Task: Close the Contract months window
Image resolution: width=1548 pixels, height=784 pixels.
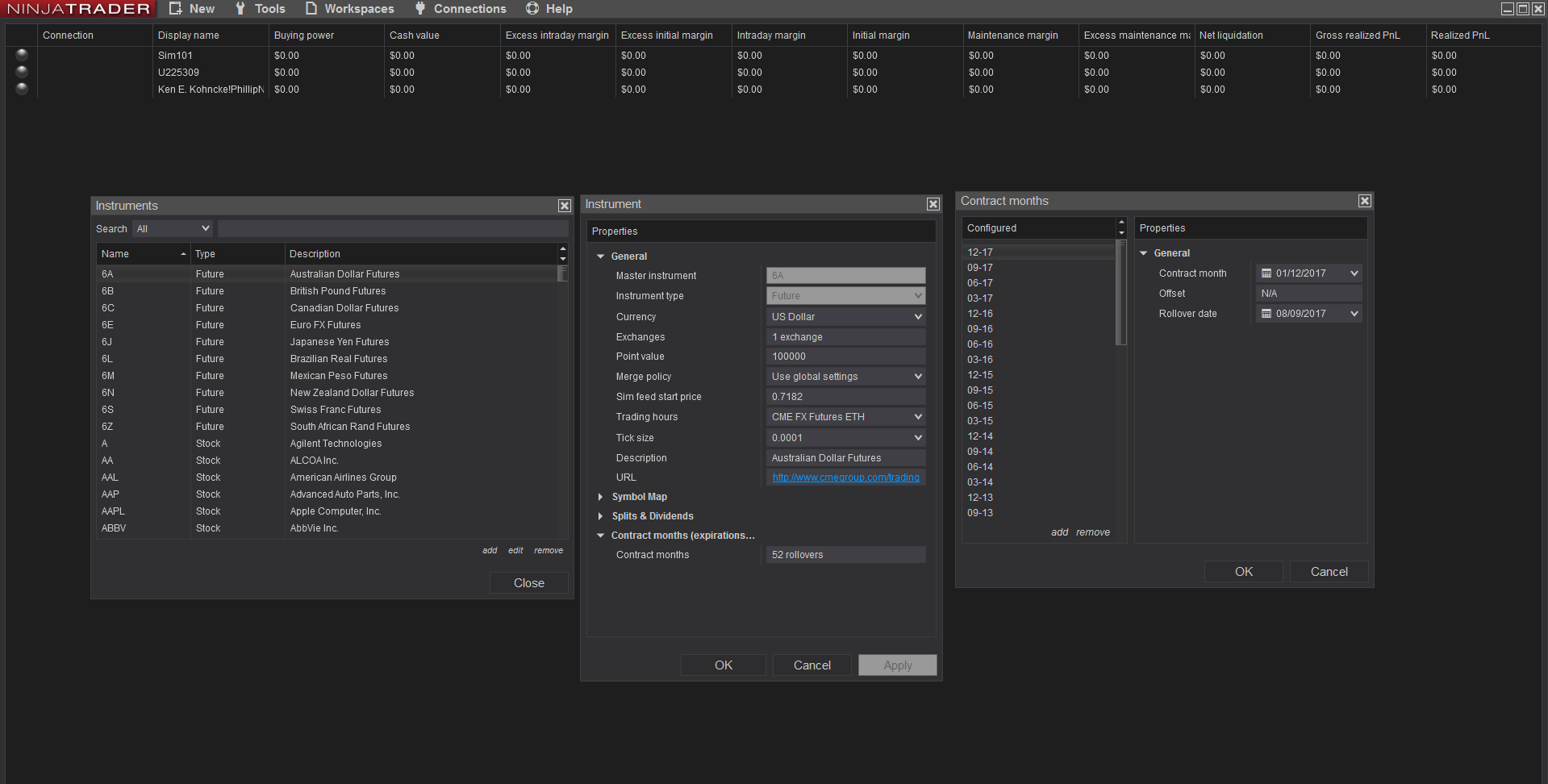Action: pyautogui.click(x=1365, y=201)
